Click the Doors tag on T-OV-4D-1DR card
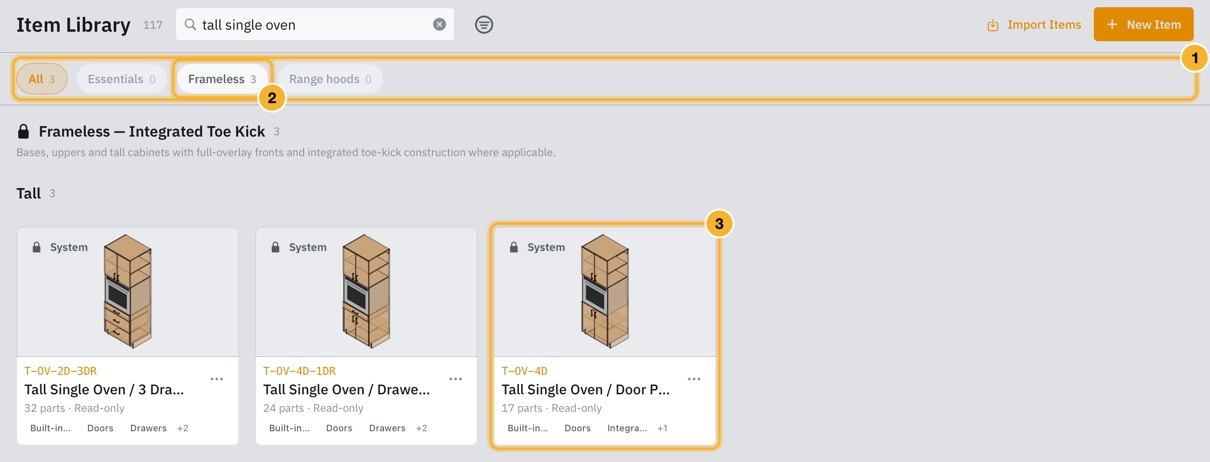Screen dimensions: 1210x462 point(339,428)
